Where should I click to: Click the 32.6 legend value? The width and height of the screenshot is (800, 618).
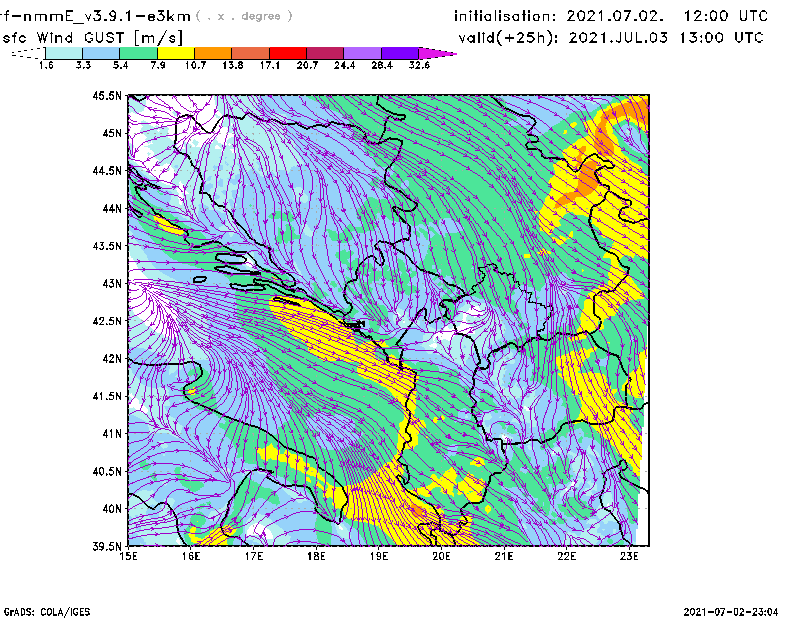pyautogui.click(x=419, y=65)
